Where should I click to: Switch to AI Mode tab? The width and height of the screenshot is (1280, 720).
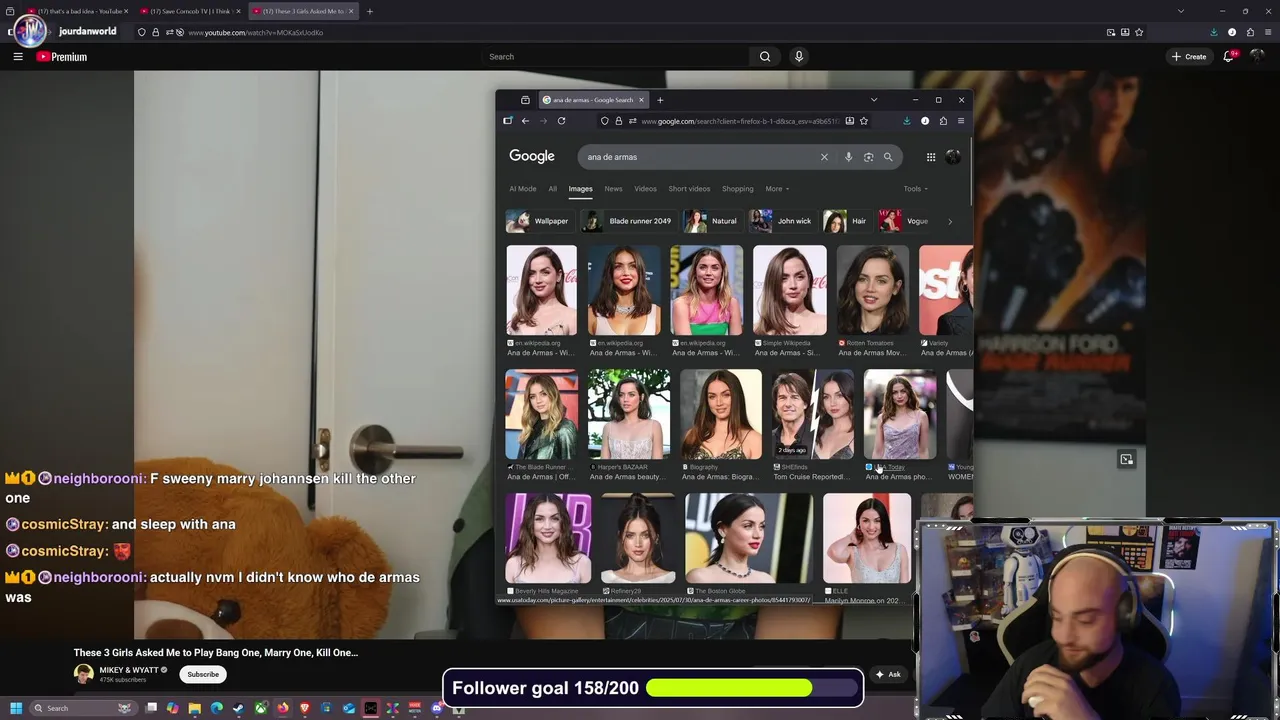pos(523,189)
